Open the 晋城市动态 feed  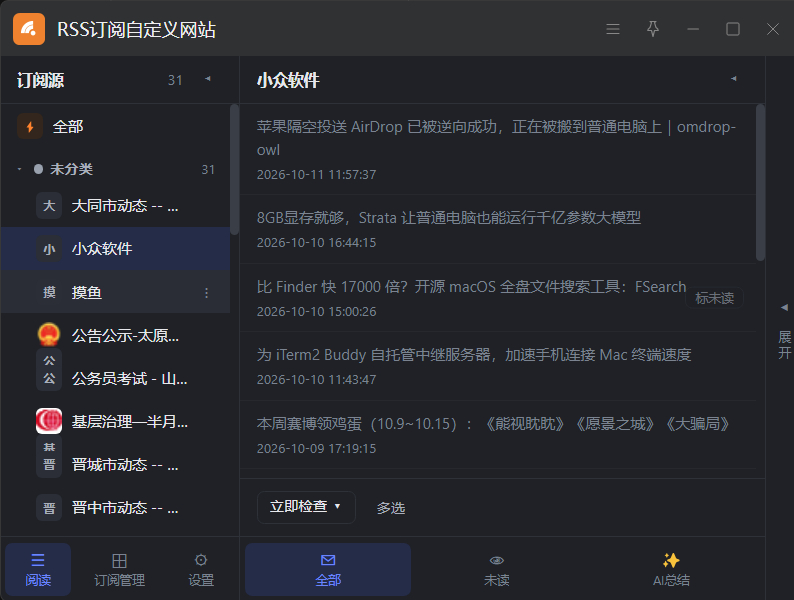click(115, 464)
